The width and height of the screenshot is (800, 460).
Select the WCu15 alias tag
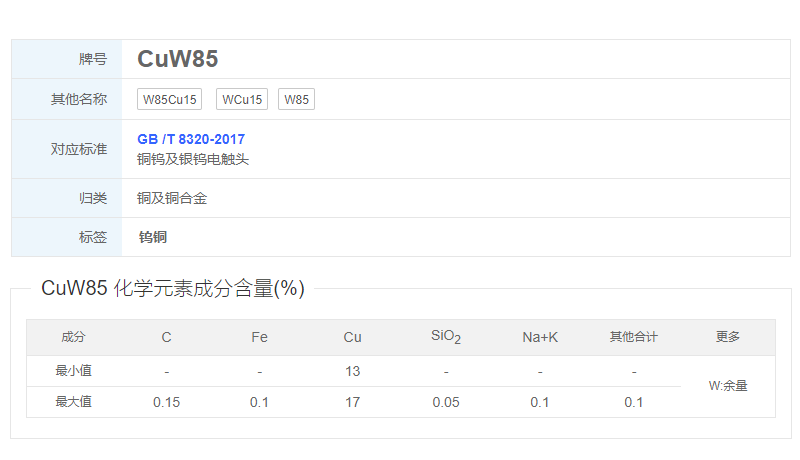(x=242, y=99)
